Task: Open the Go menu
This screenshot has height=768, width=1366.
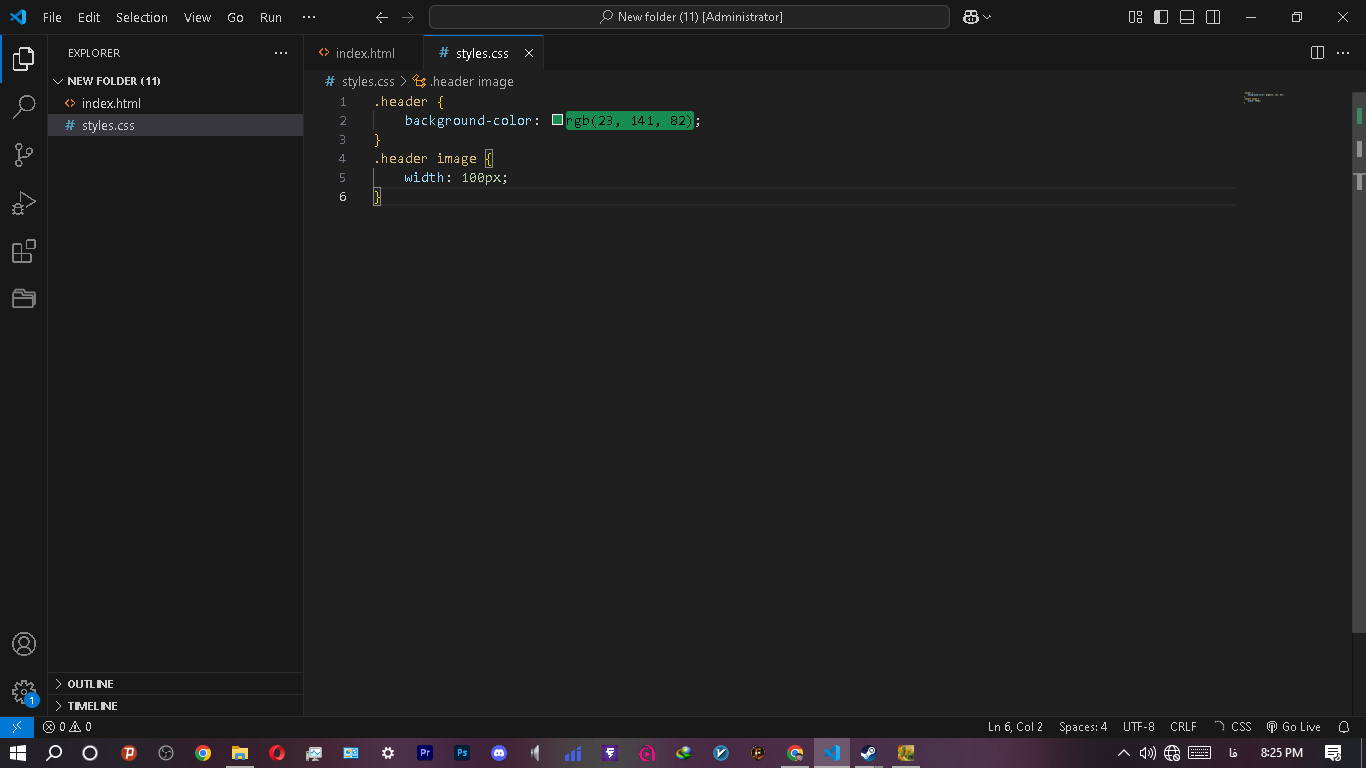Action: point(235,17)
